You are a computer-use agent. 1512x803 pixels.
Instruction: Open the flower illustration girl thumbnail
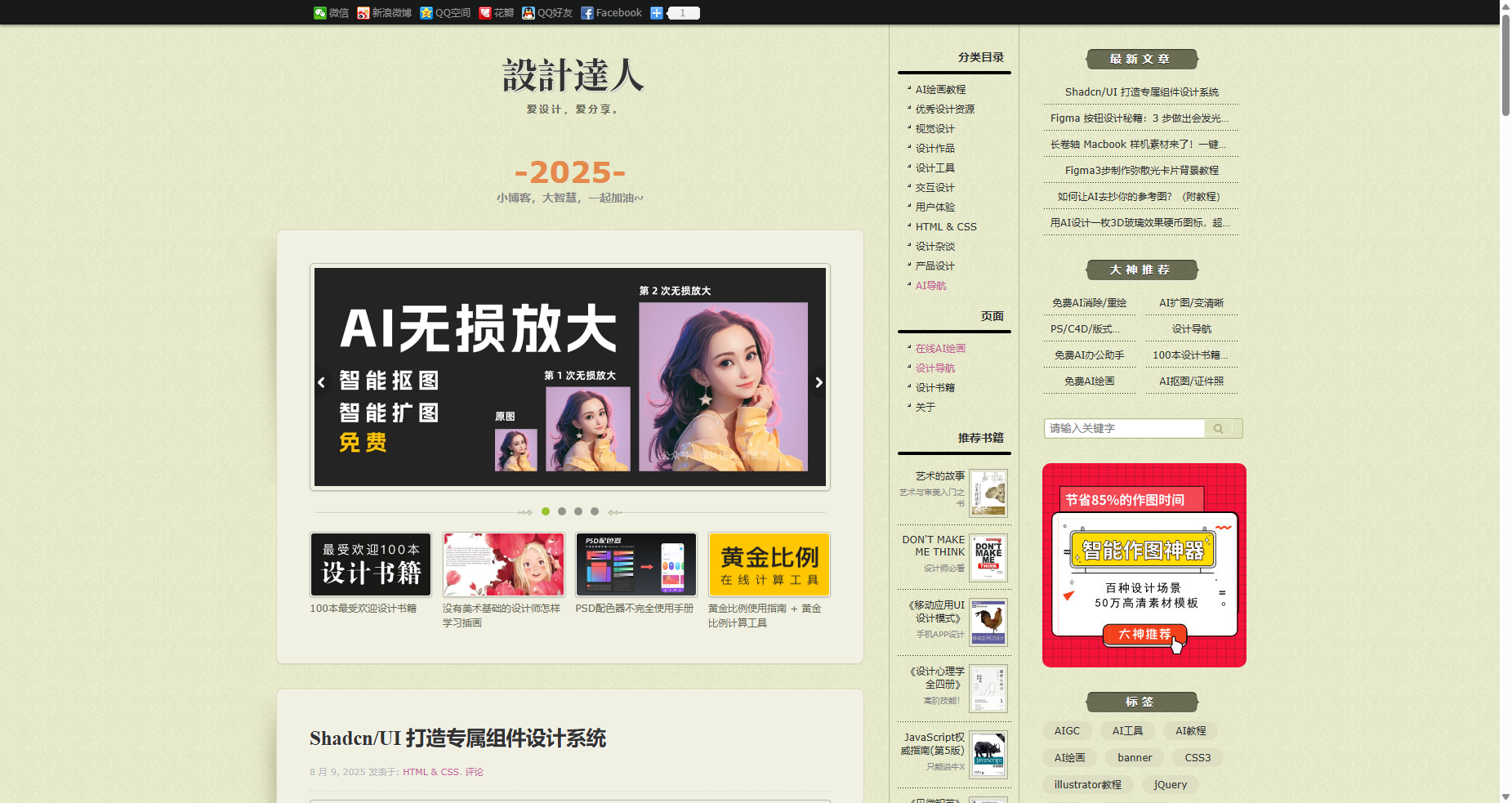[x=503, y=564]
